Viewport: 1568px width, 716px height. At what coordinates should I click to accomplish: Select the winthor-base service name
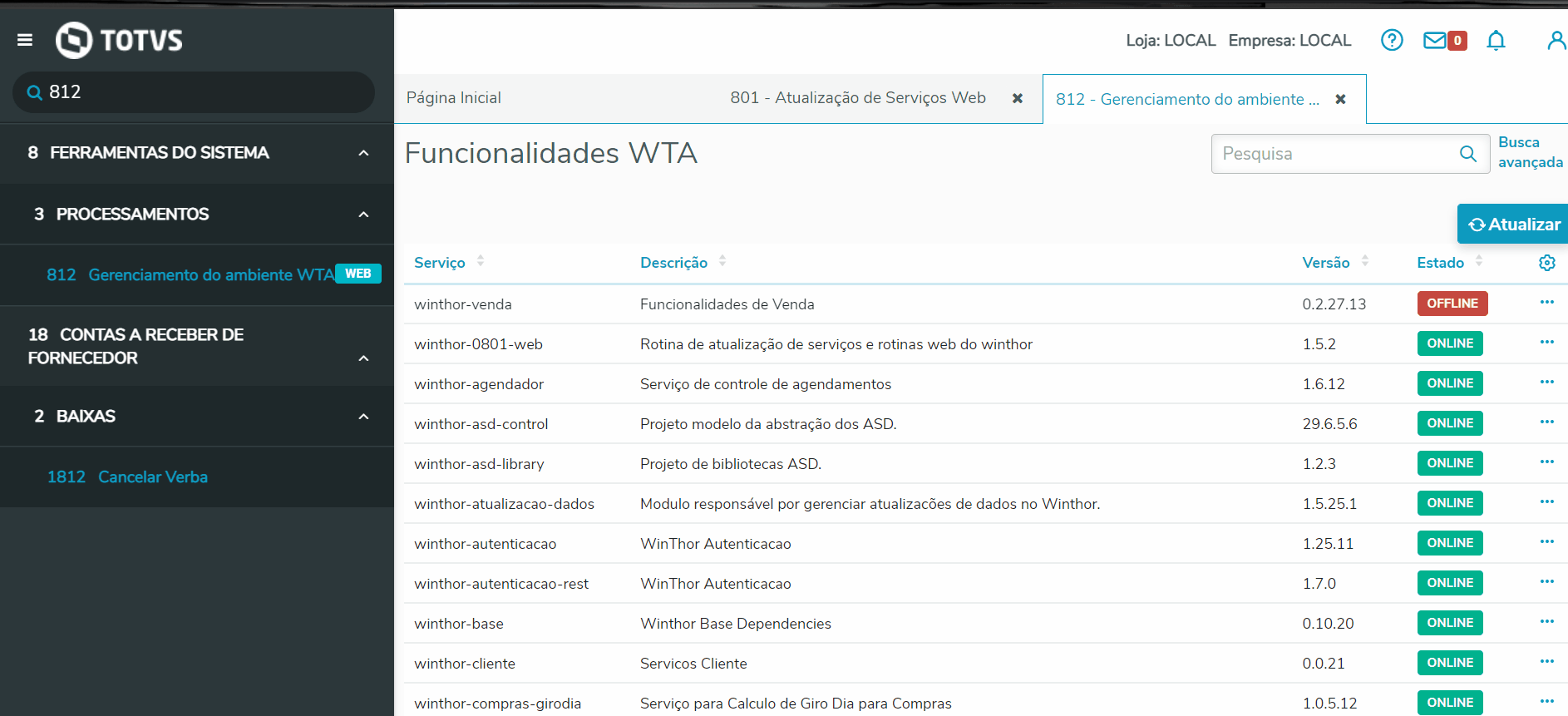pyautogui.click(x=459, y=624)
